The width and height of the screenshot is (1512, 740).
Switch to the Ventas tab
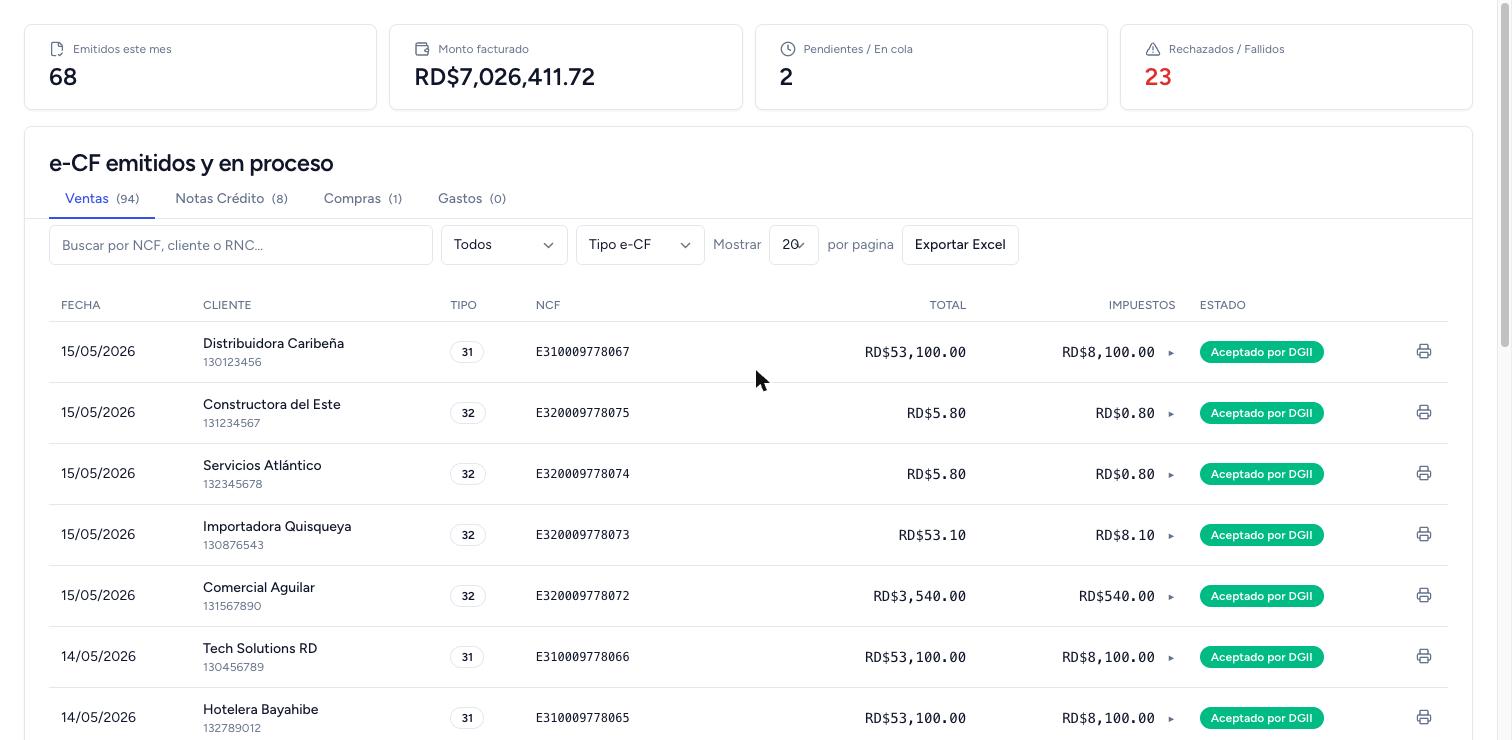click(102, 199)
